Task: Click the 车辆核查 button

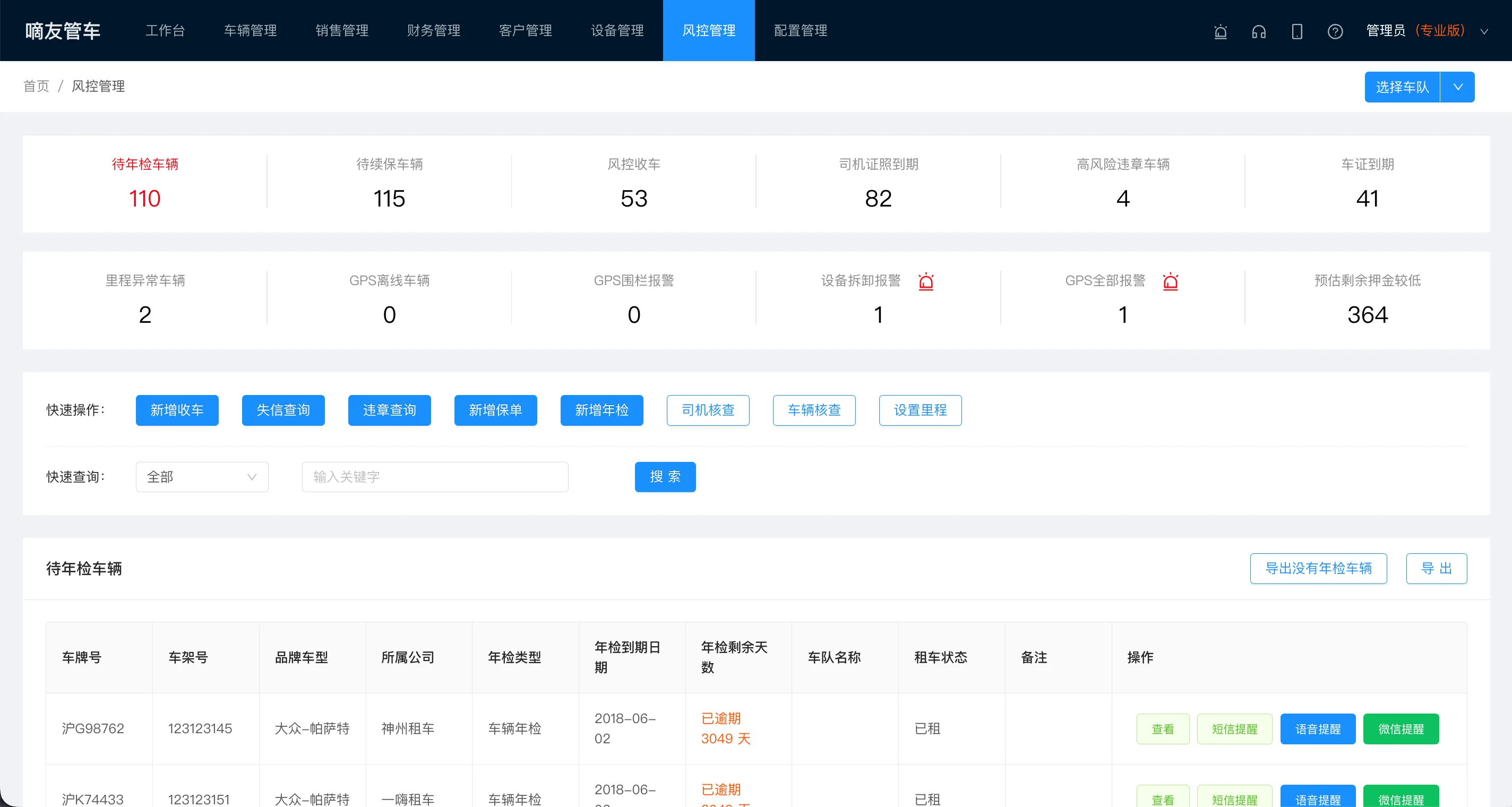Action: [814, 410]
